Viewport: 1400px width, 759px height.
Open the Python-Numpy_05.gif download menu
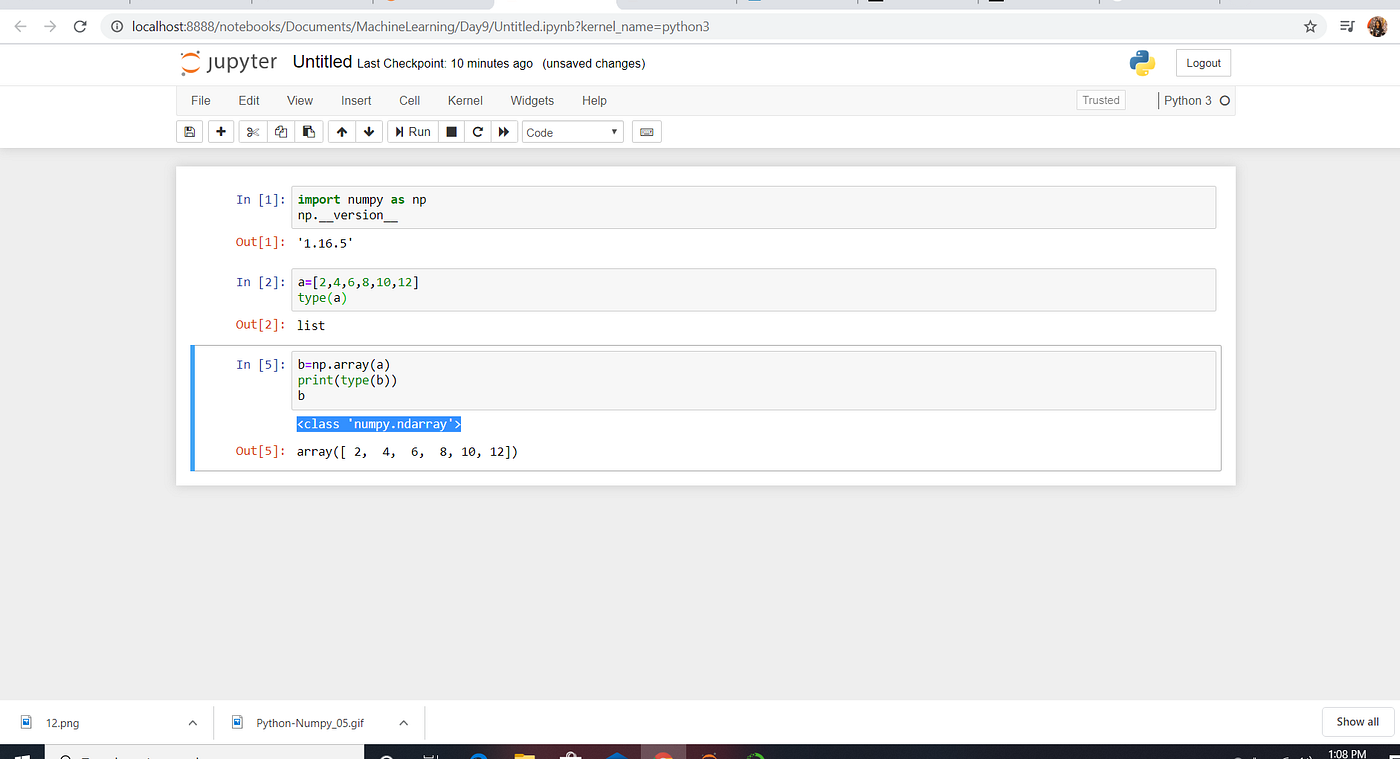[x=403, y=722]
